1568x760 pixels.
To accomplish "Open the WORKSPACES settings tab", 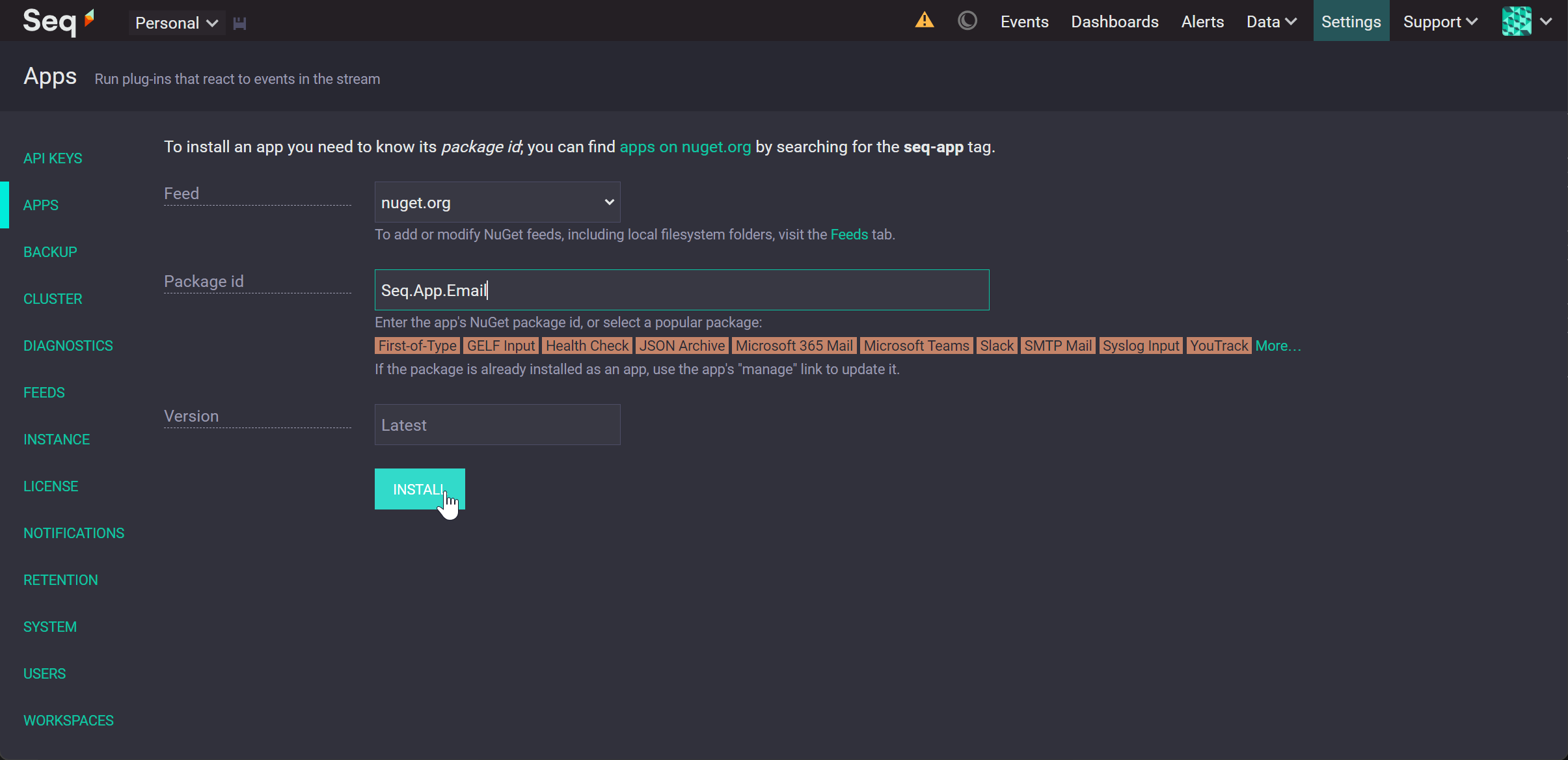I will click(68, 720).
